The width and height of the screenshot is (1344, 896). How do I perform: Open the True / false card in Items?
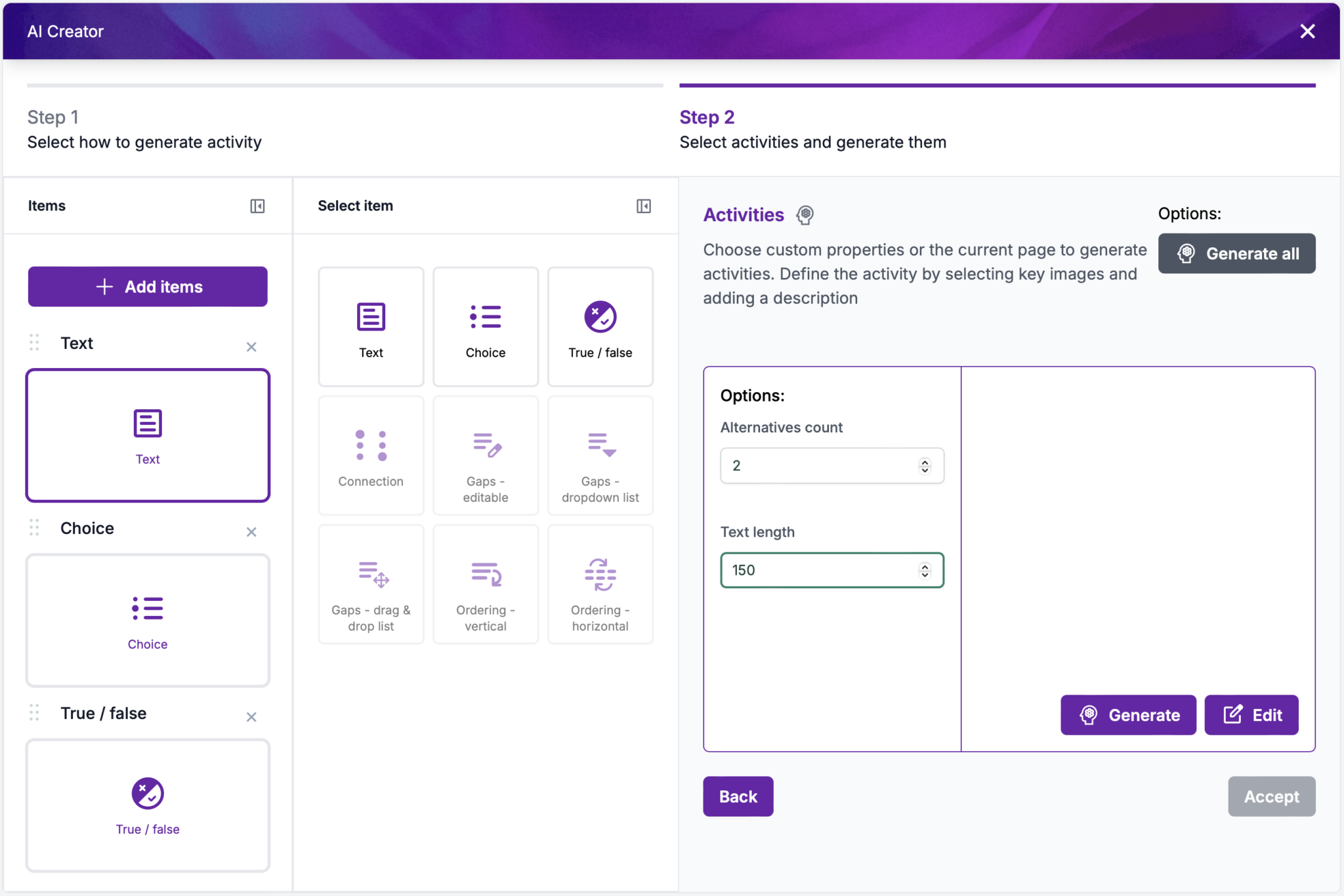tap(148, 805)
